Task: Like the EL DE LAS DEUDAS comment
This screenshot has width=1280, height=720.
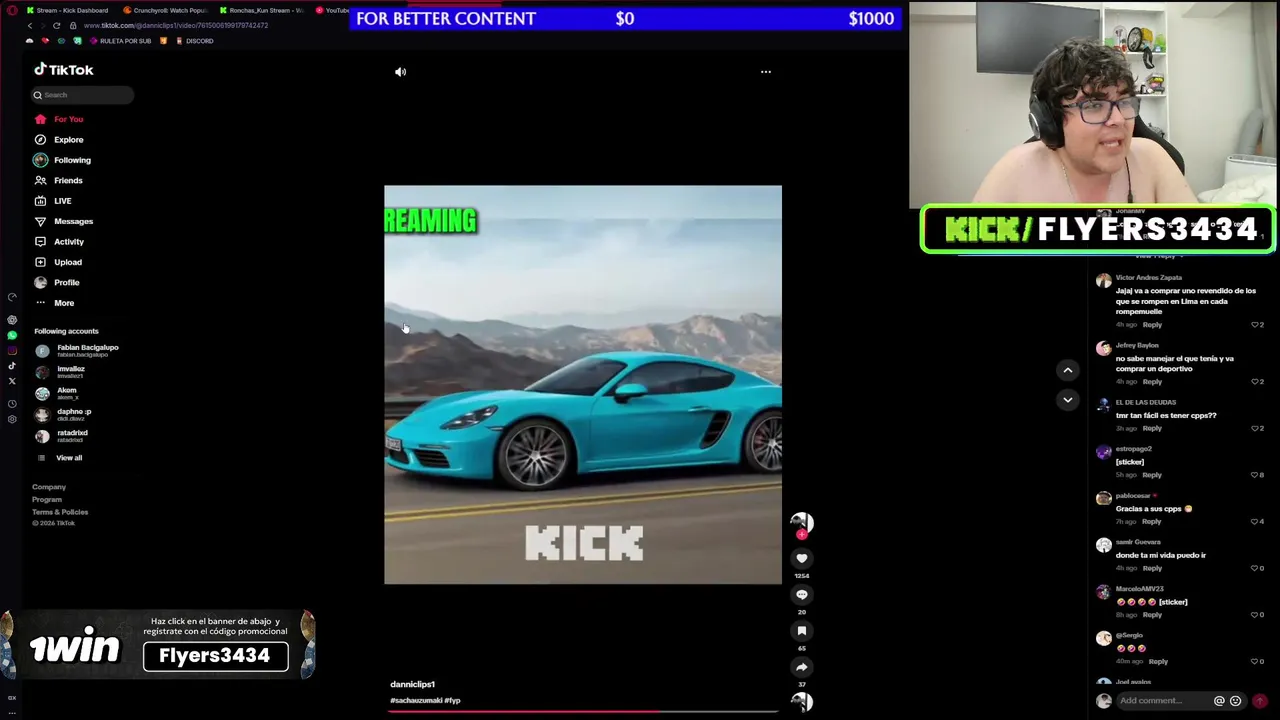Action: pos(1257,428)
